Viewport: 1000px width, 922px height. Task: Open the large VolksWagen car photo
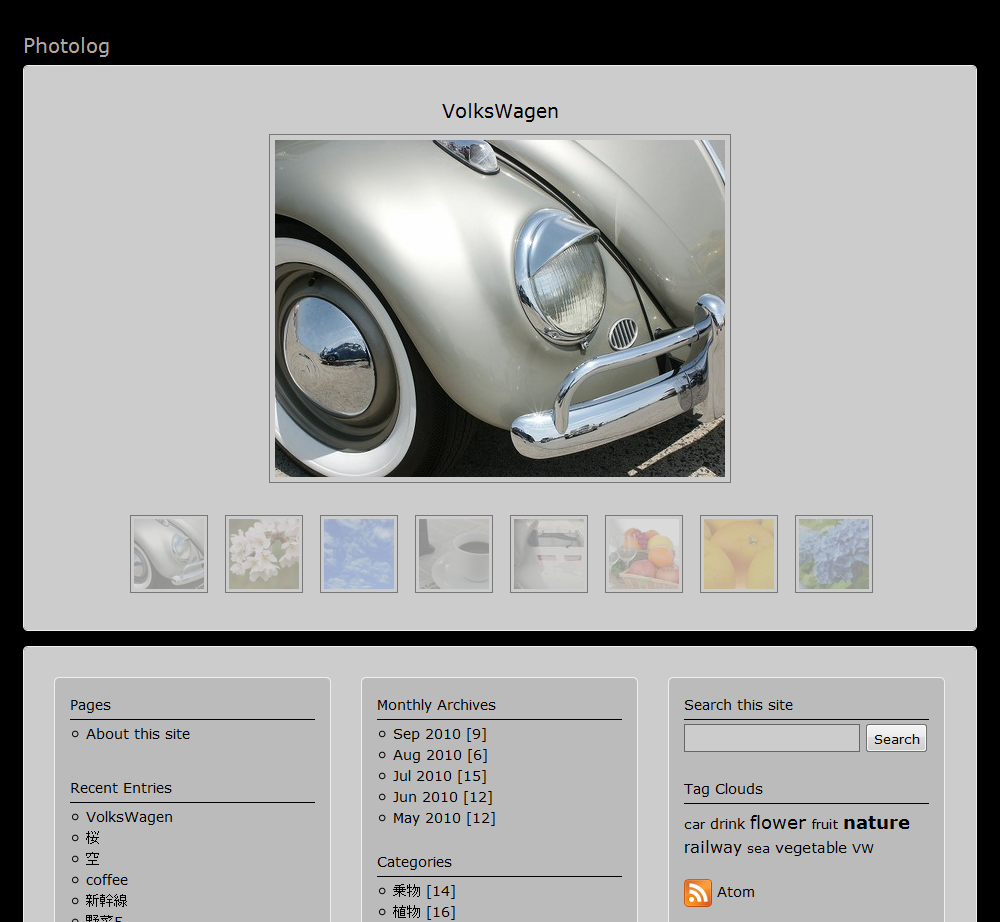[500, 309]
